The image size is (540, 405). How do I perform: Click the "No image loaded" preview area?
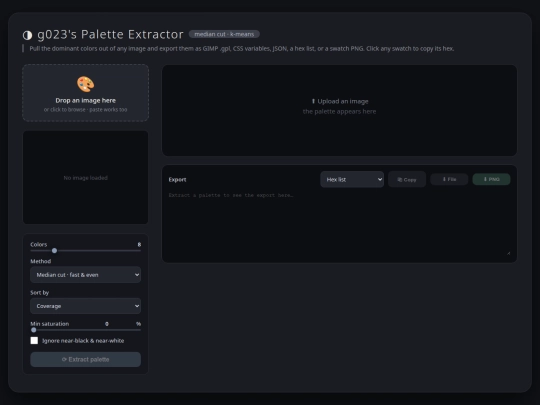coord(85,177)
